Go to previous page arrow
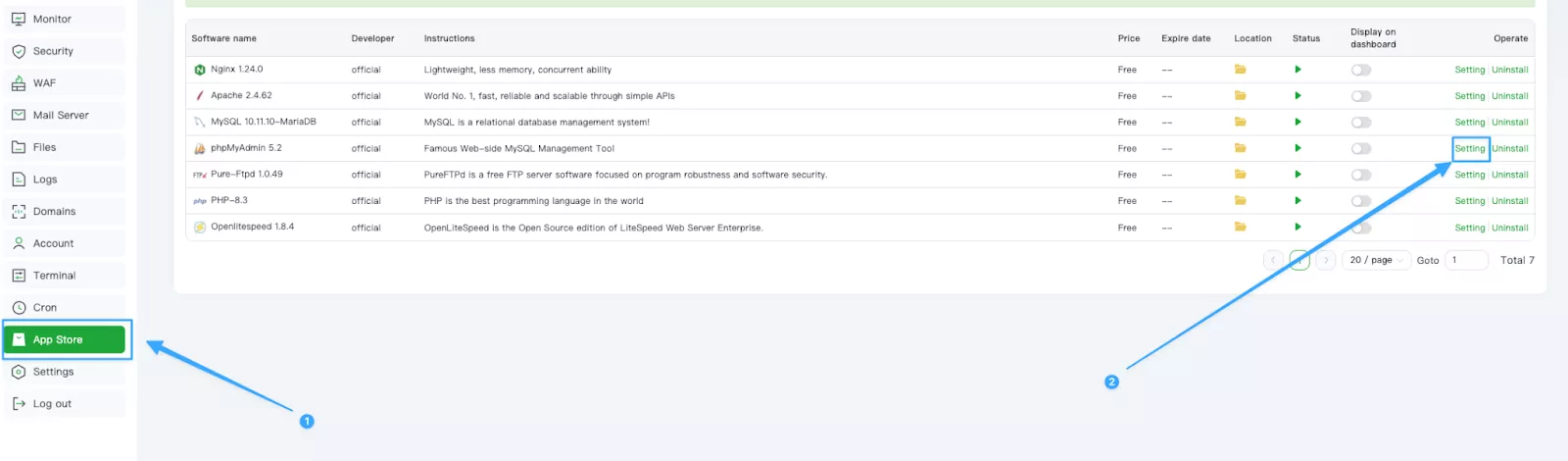The width and height of the screenshot is (1568, 461). [x=1273, y=260]
